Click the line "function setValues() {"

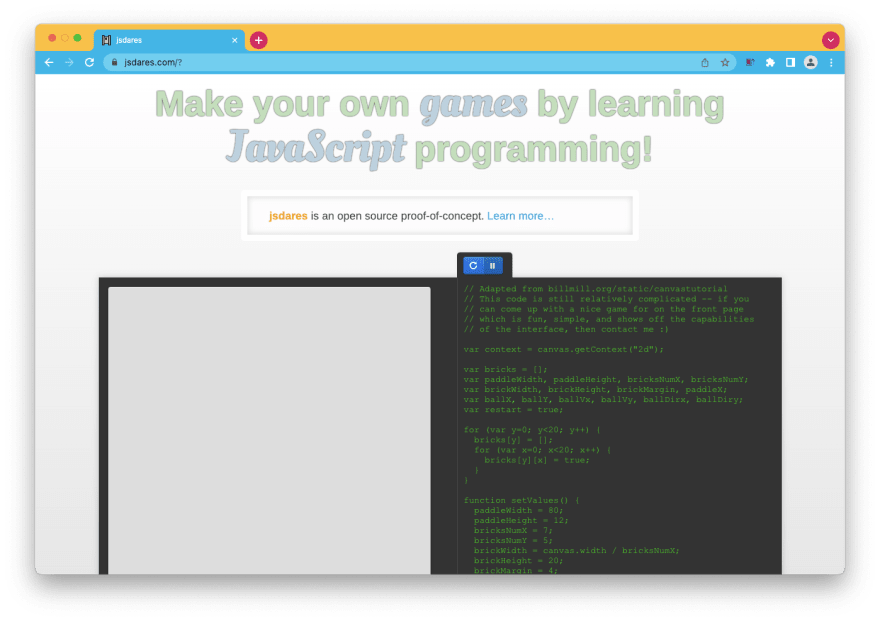click(x=521, y=500)
